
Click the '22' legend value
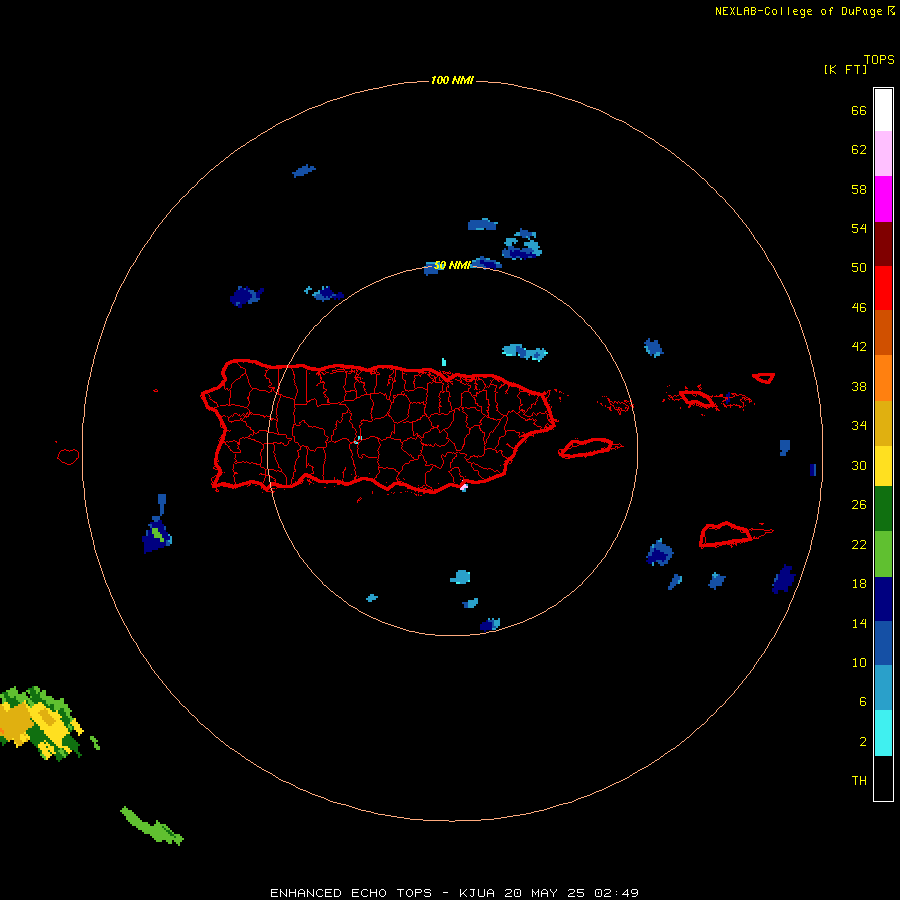pos(859,544)
